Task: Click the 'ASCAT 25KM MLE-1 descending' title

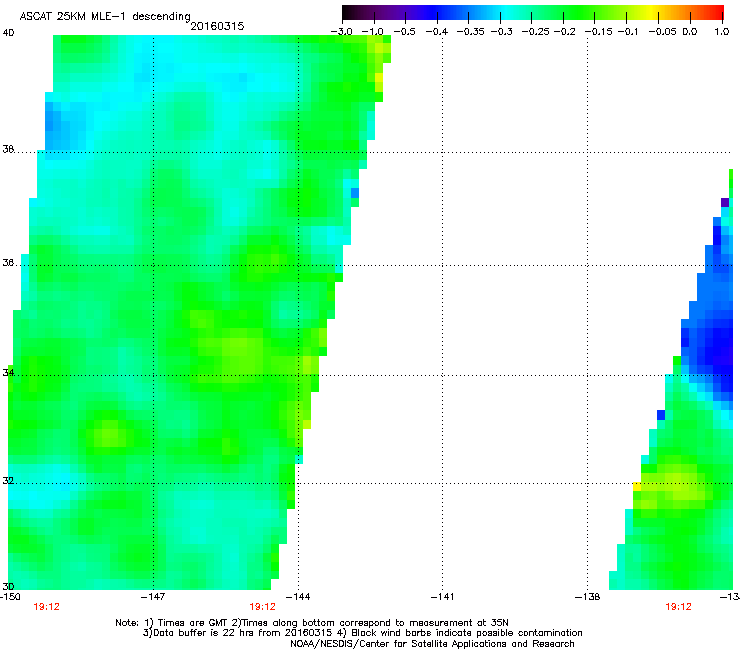Action: (105, 17)
